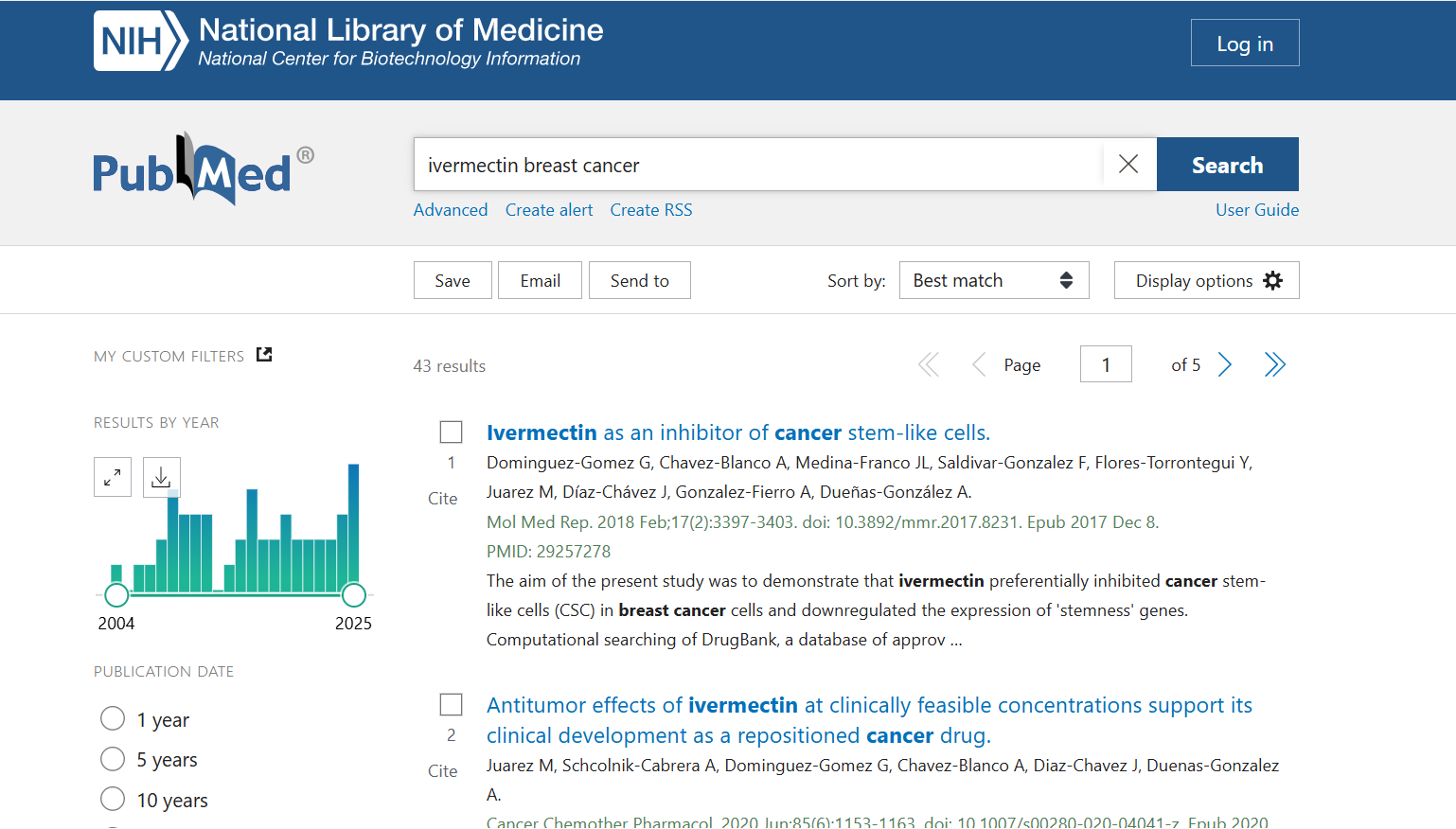Open the Send to menu
The width and height of the screenshot is (1456, 829).
tap(640, 280)
